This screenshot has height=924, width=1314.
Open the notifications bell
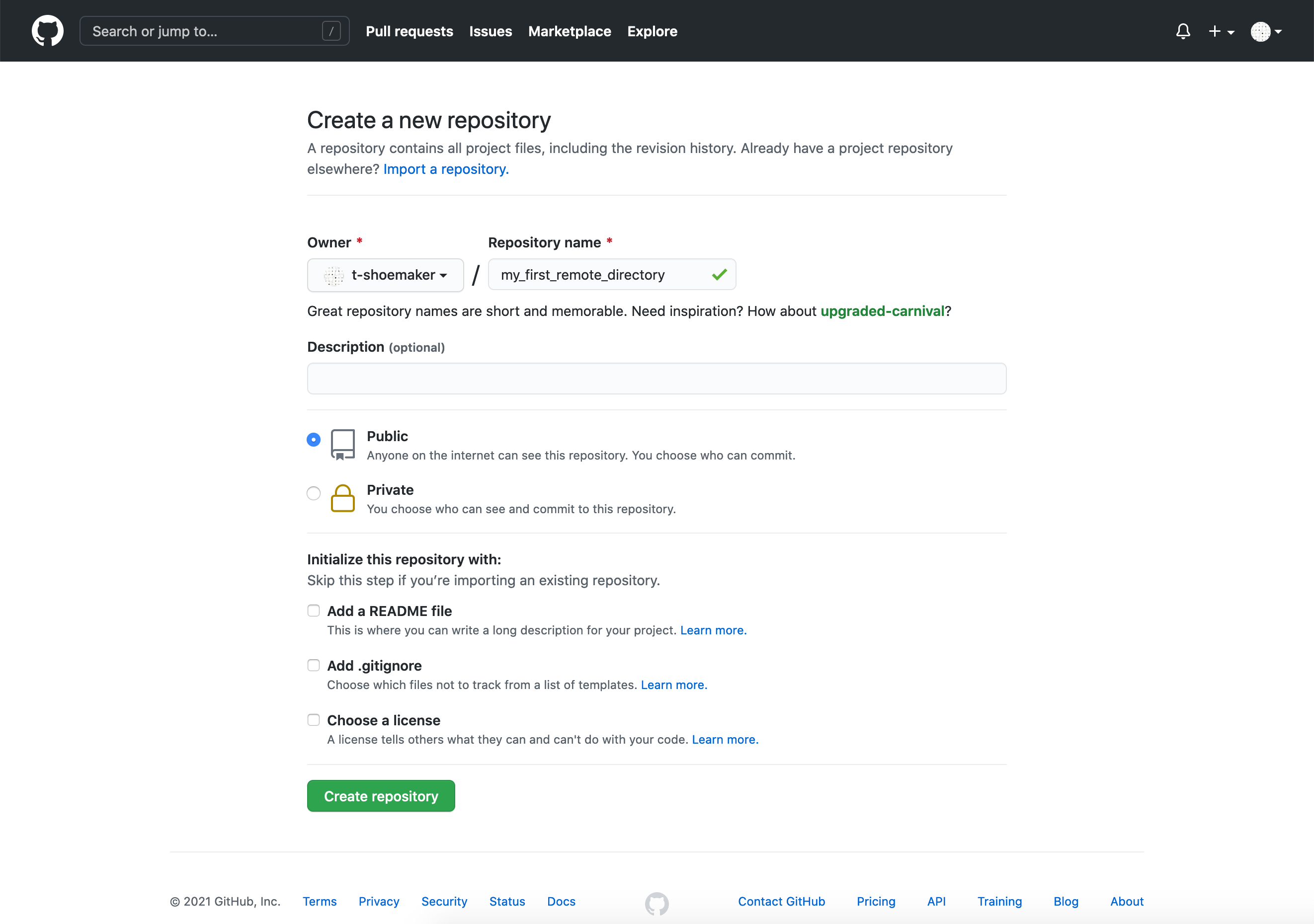(x=1183, y=31)
